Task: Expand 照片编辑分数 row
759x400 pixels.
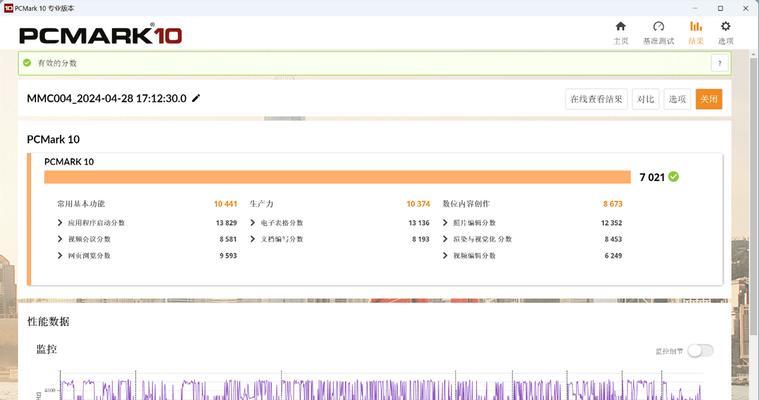Action: coord(445,223)
